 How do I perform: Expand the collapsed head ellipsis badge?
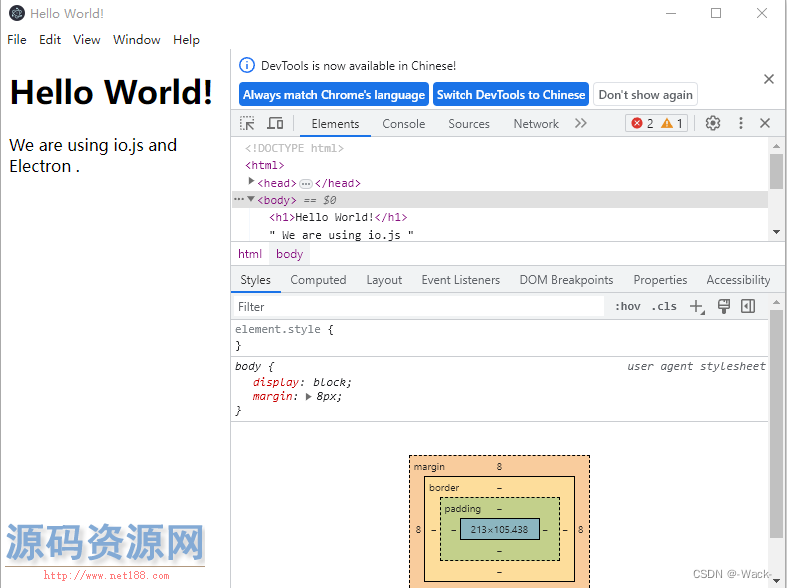tap(306, 184)
